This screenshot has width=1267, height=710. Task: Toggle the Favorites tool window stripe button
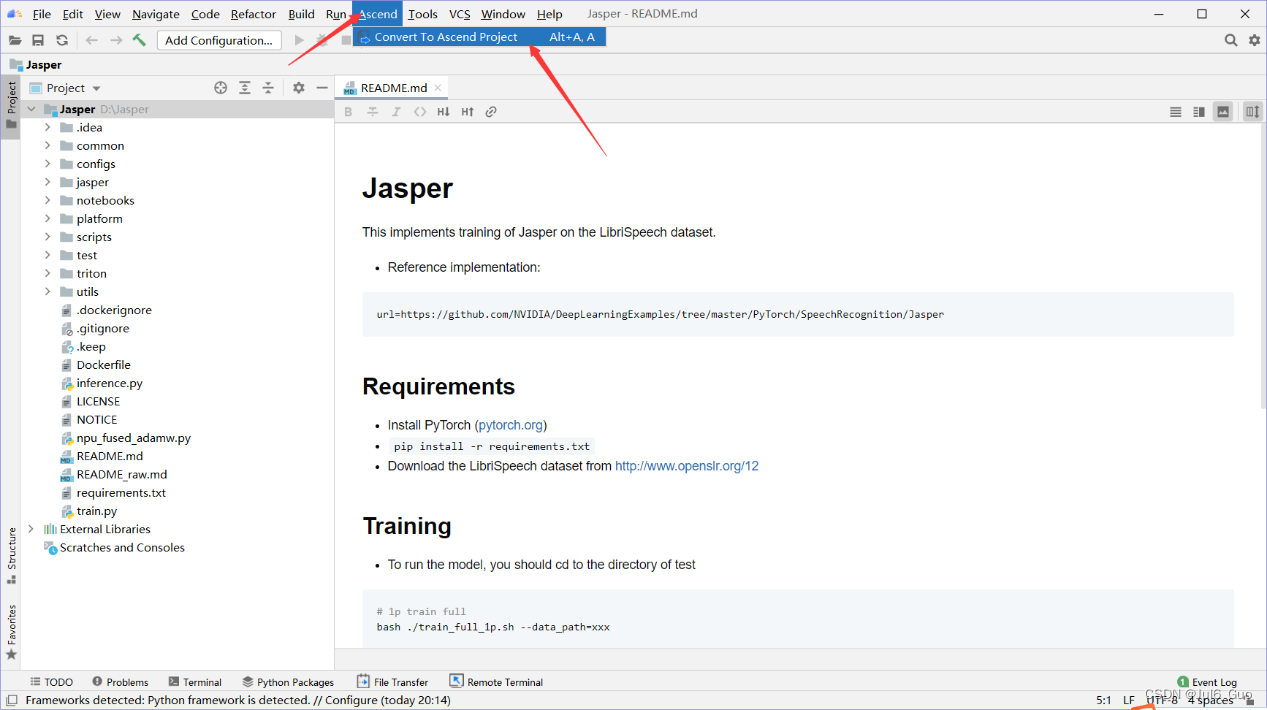point(11,632)
